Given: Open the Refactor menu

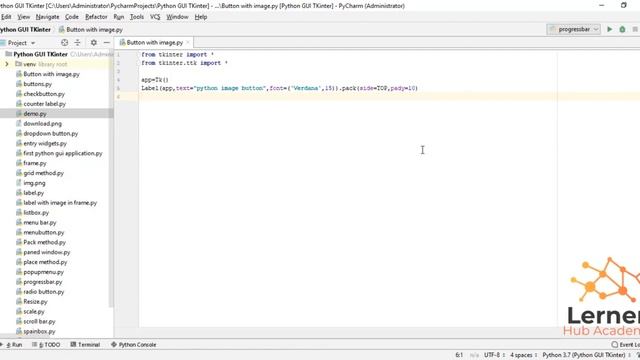Looking at the screenshot, I should pos(96,17).
